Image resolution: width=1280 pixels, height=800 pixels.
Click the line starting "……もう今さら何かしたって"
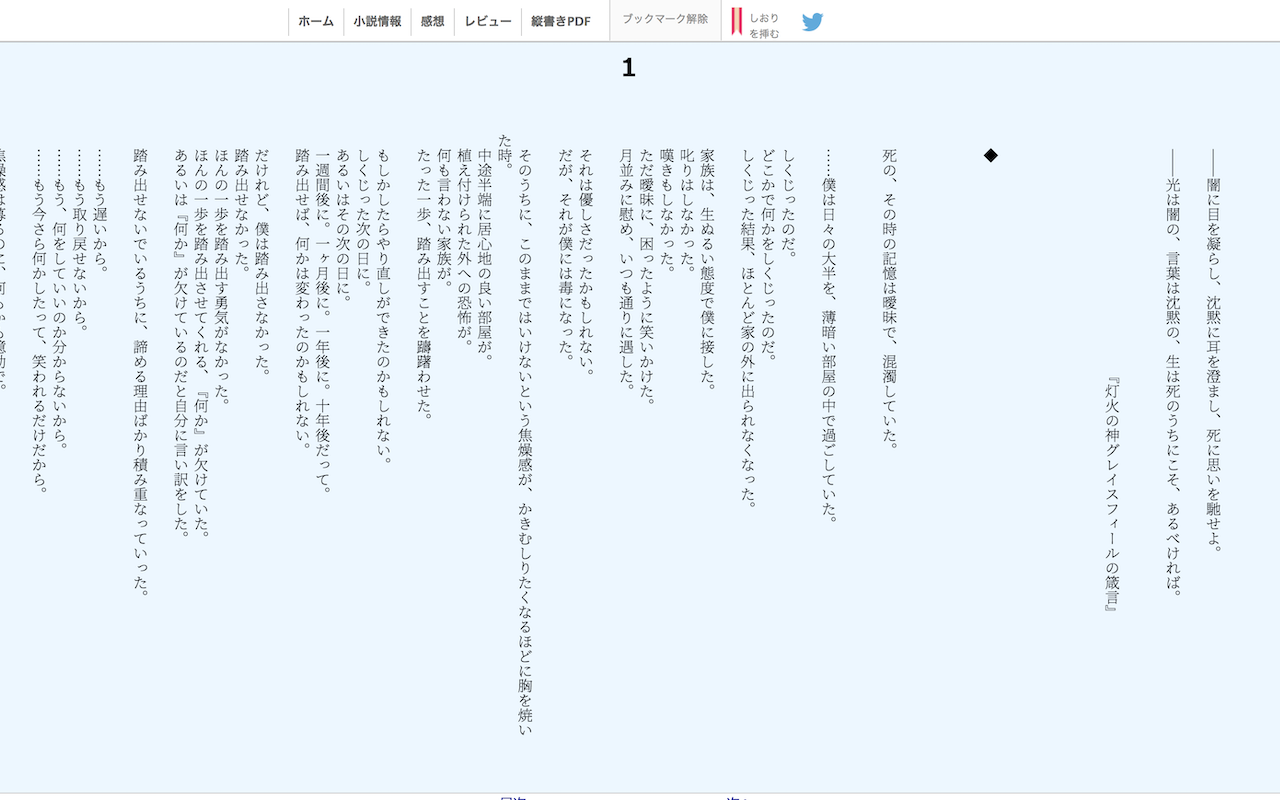[40, 321]
